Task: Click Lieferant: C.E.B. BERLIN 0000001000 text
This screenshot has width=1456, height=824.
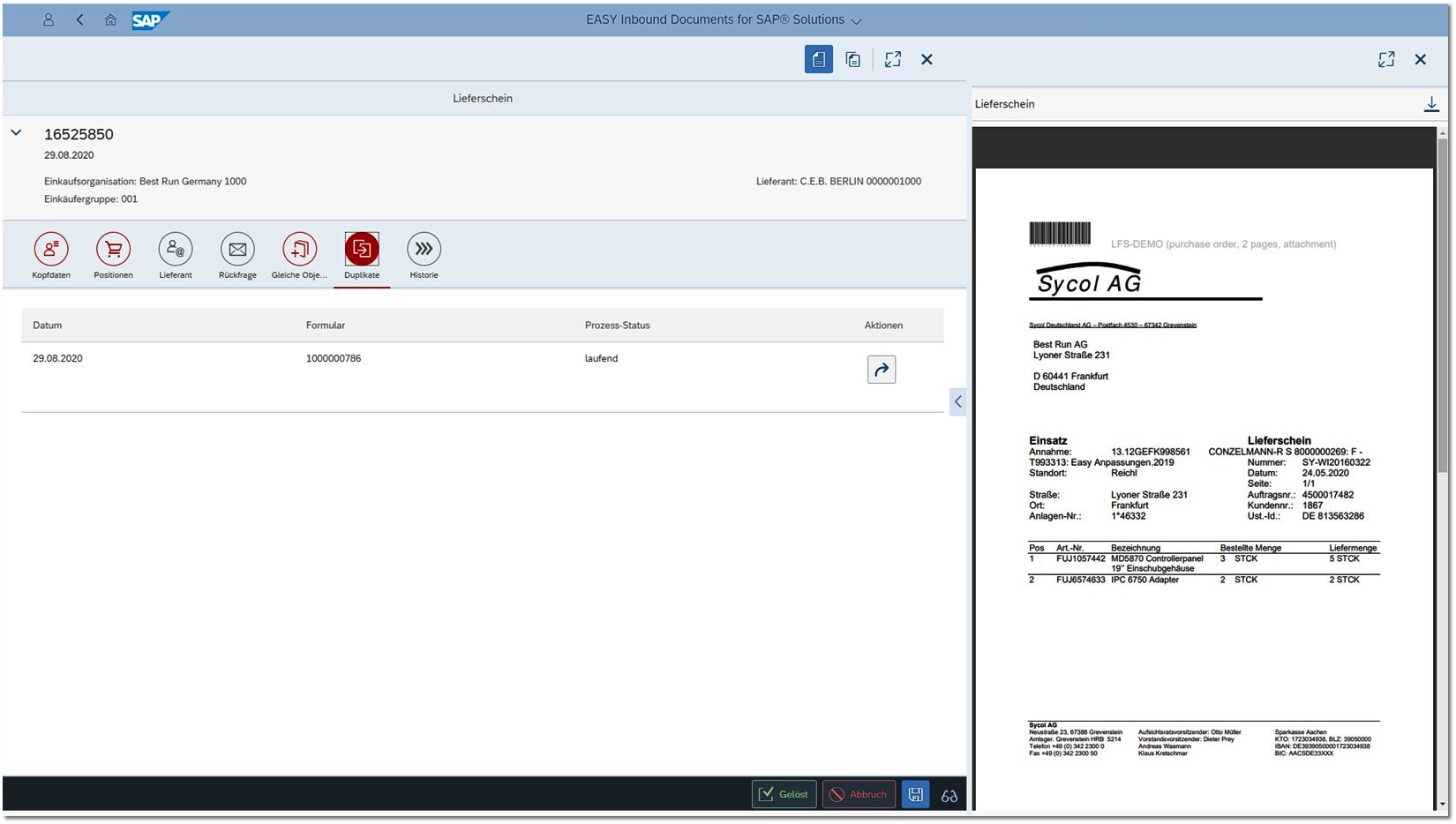Action: (838, 182)
